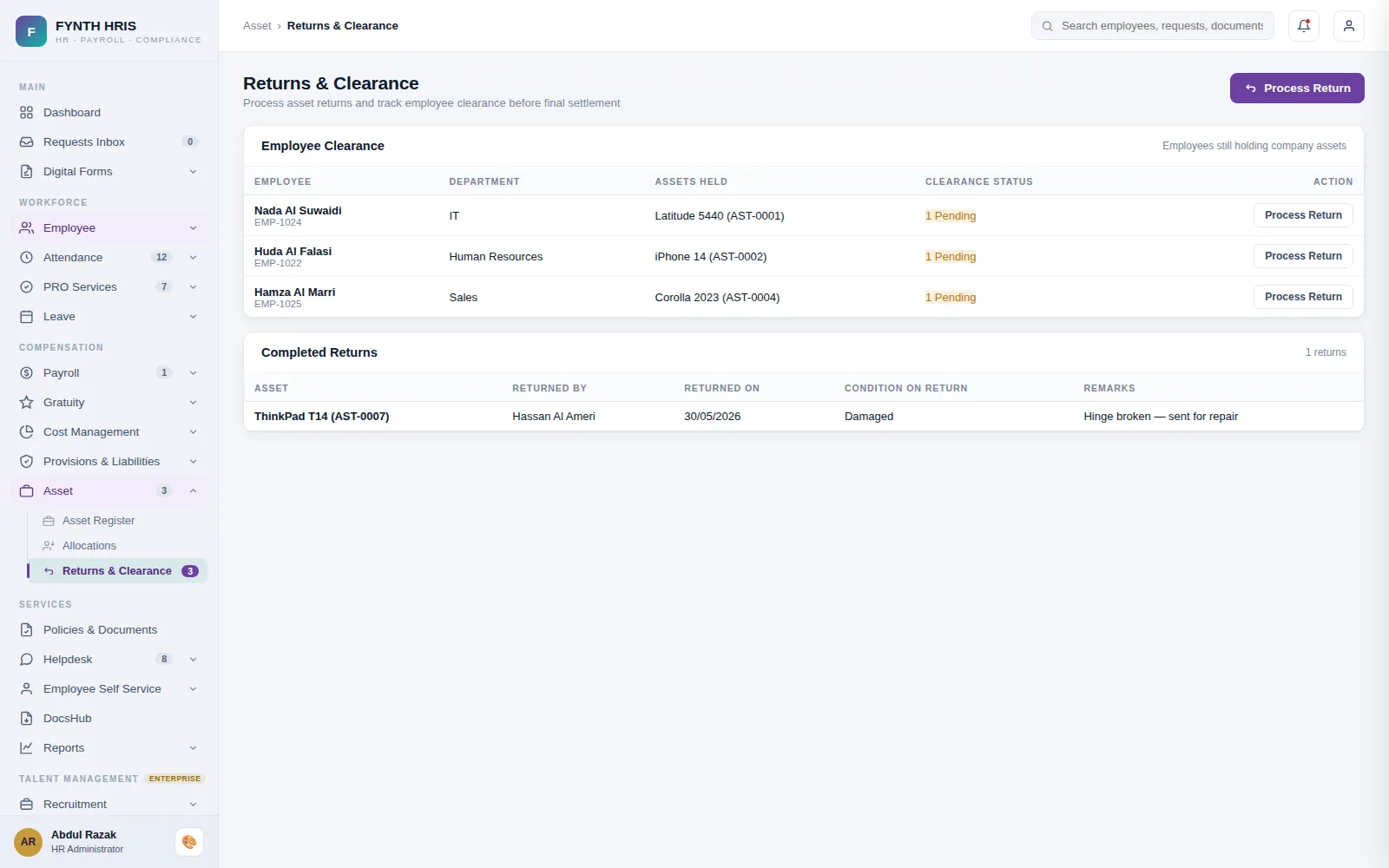1389x868 pixels.
Task: Click the search employees input field
Action: click(1153, 26)
